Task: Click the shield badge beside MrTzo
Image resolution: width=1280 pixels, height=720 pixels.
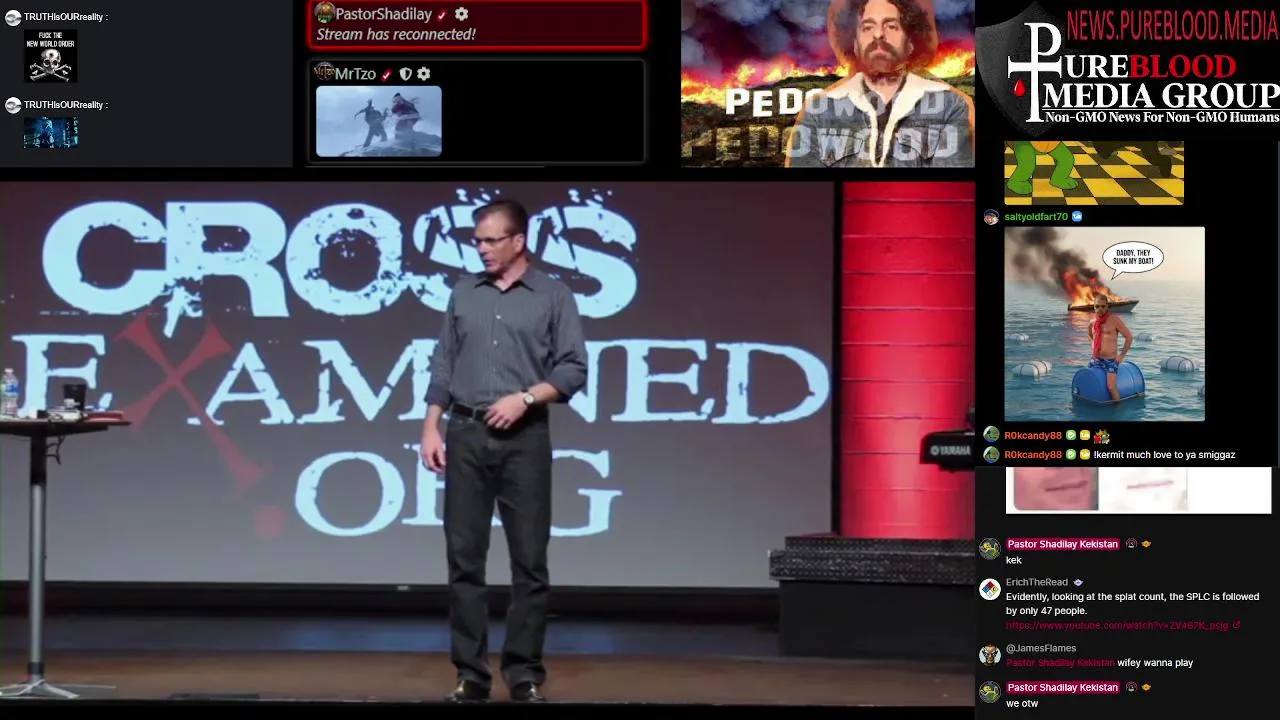Action: 405,74
